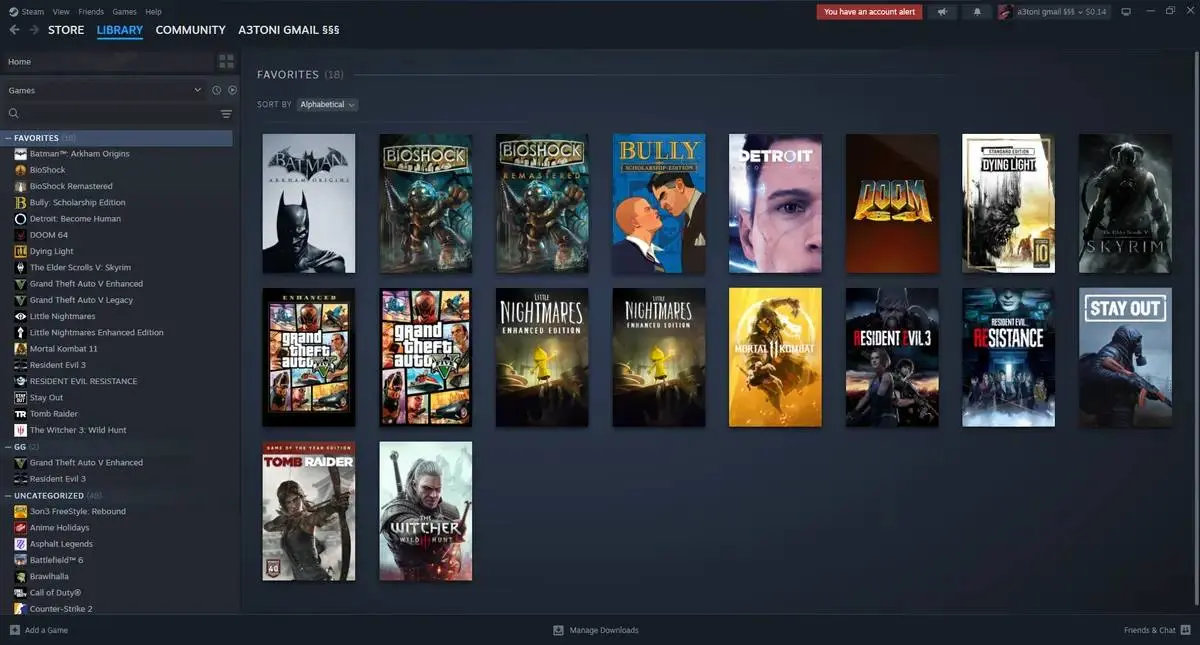Open Friends & Chat
Viewport: 1200px width, 645px height.
tap(1156, 630)
